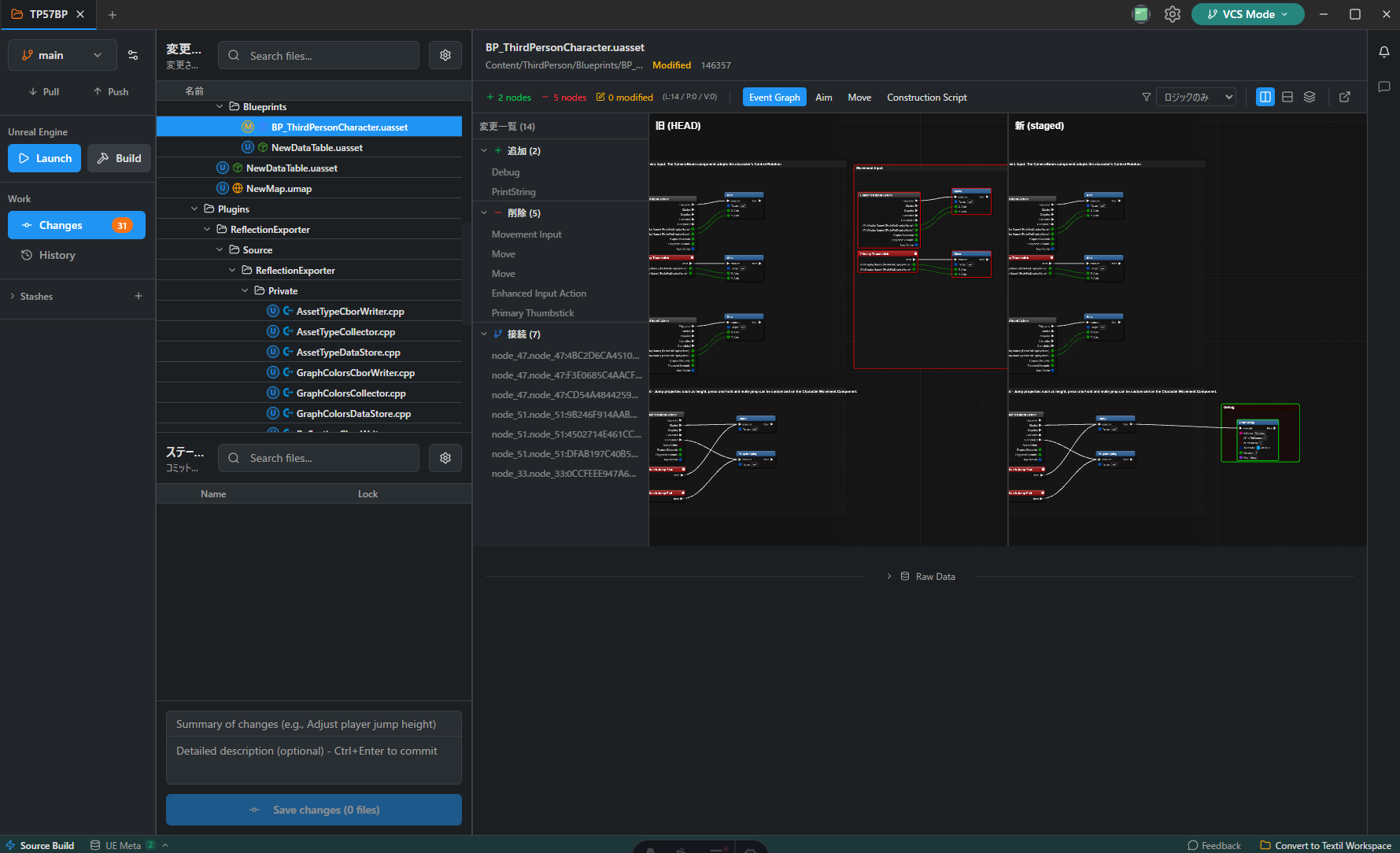Switch to the Construction Script tab

926,98
